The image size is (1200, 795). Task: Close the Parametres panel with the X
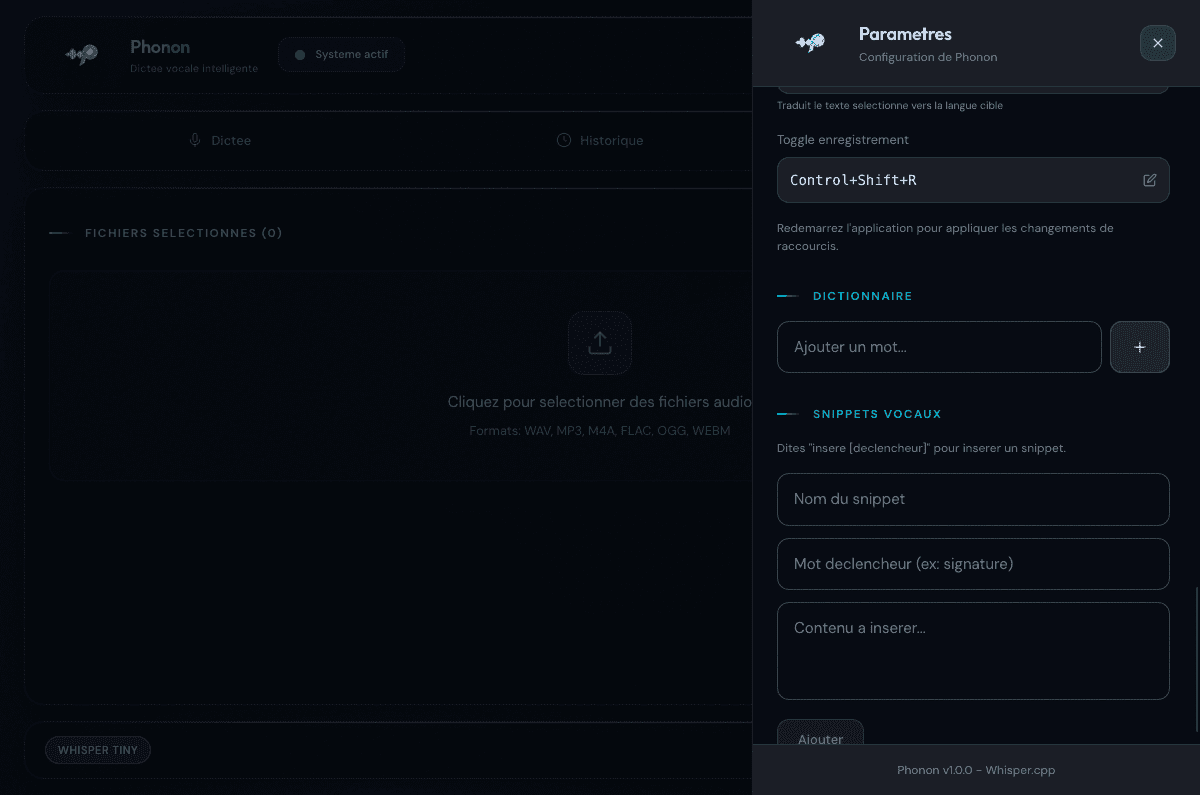click(1157, 43)
